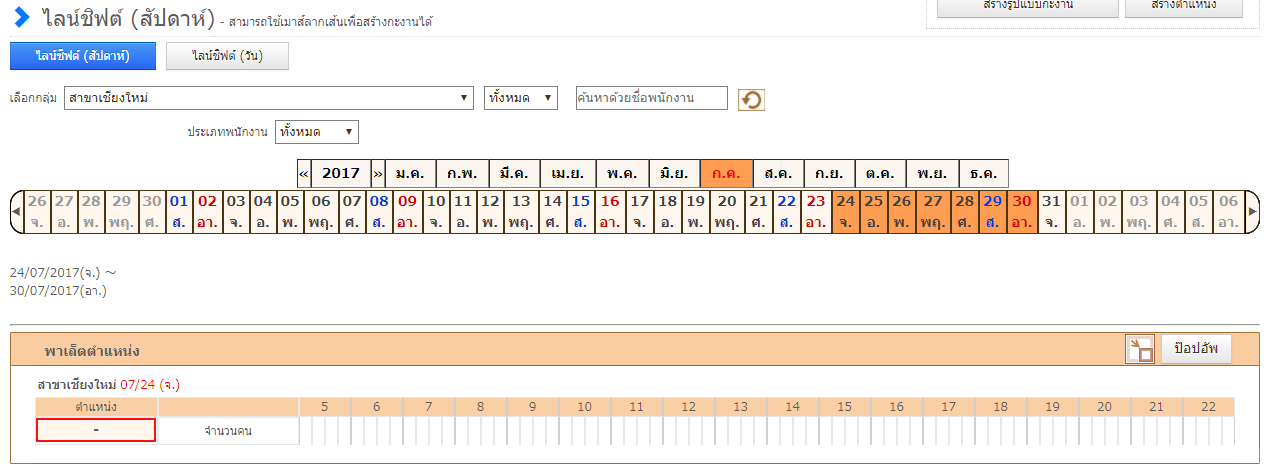Open the สาขาเชียงใหม่ group dropdown
1270x473 pixels.
[x=268, y=98]
